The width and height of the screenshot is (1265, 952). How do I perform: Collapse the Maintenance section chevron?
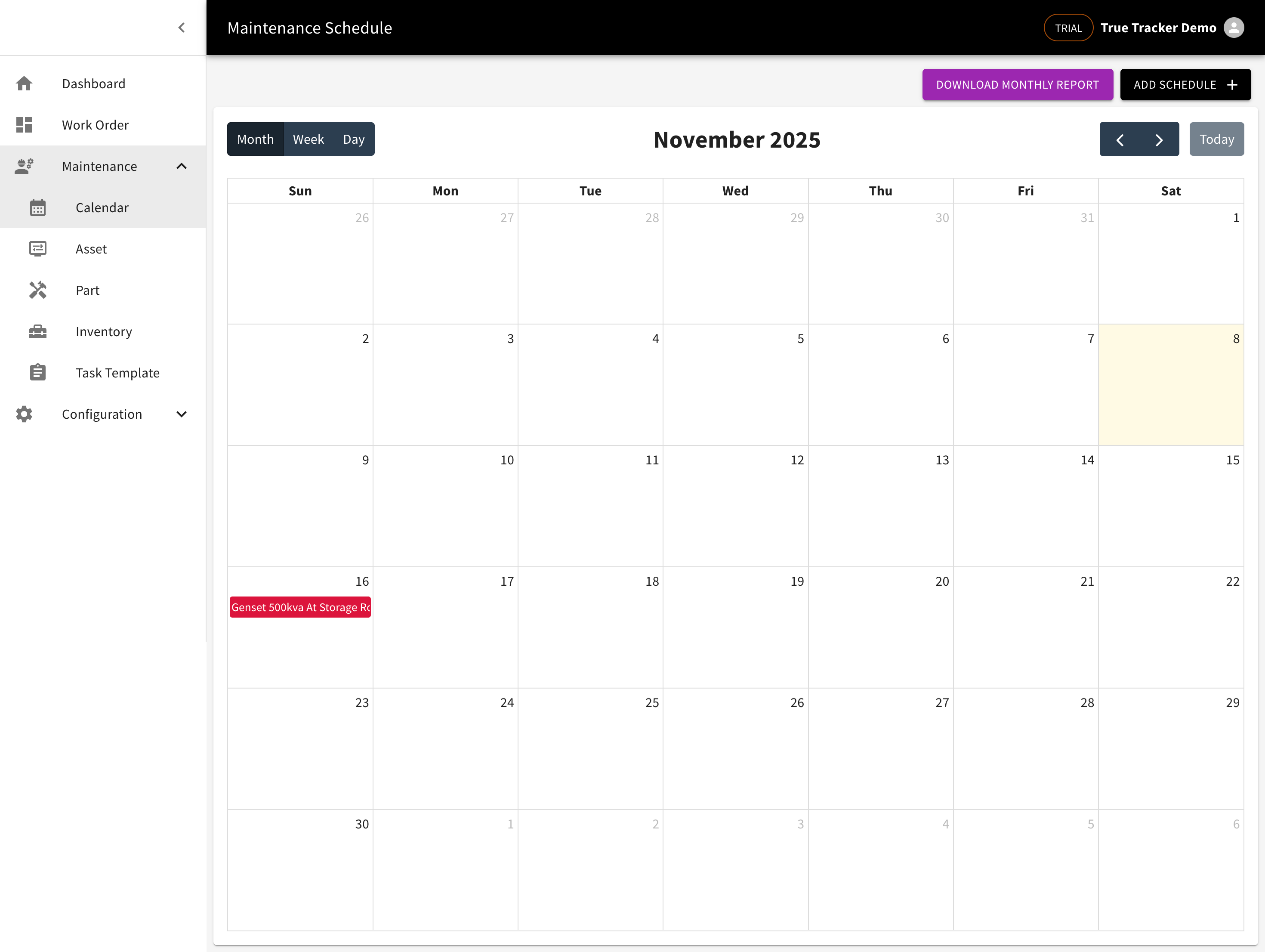tap(181, 166)
